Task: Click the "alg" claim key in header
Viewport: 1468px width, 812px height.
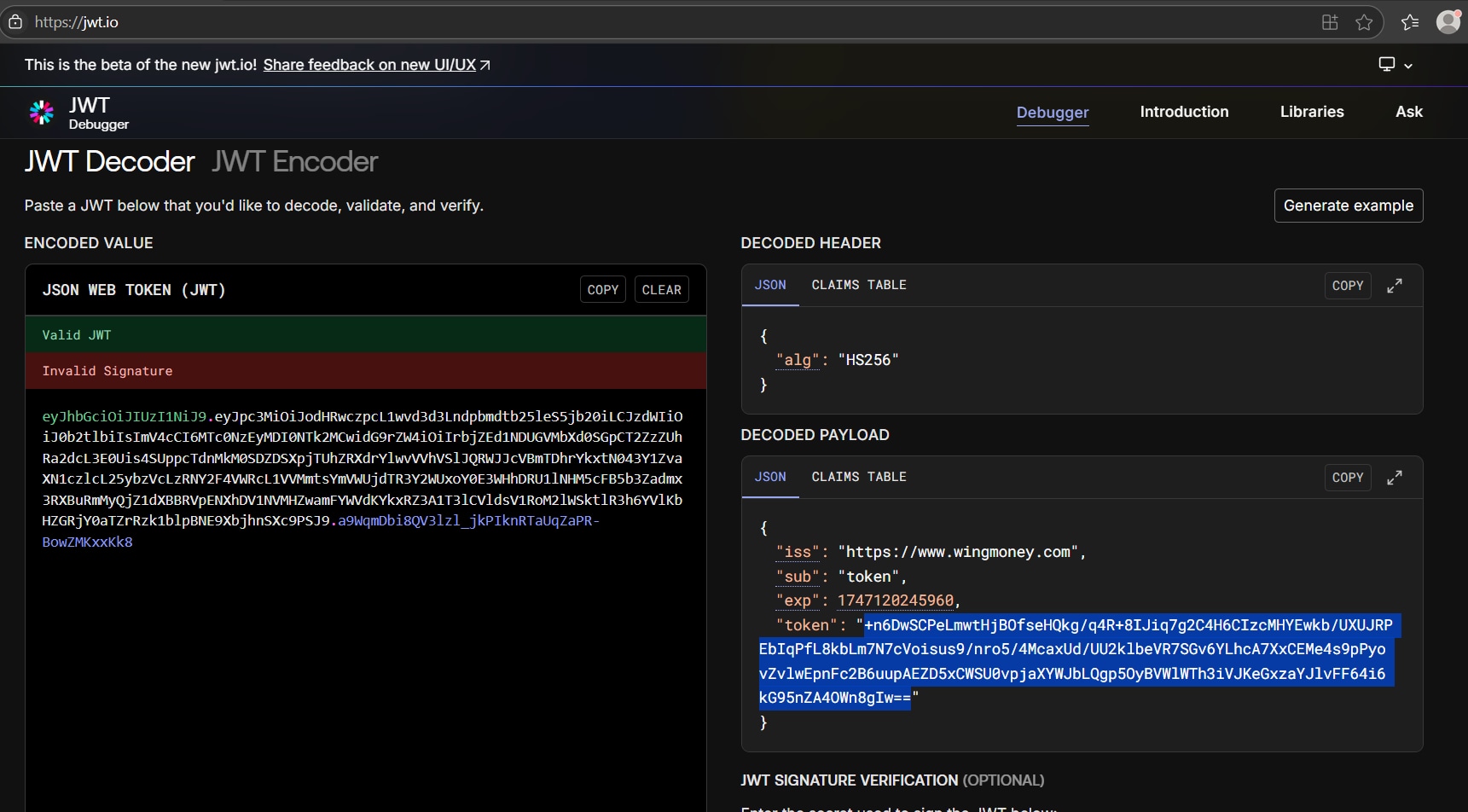Action: point(798,360)
